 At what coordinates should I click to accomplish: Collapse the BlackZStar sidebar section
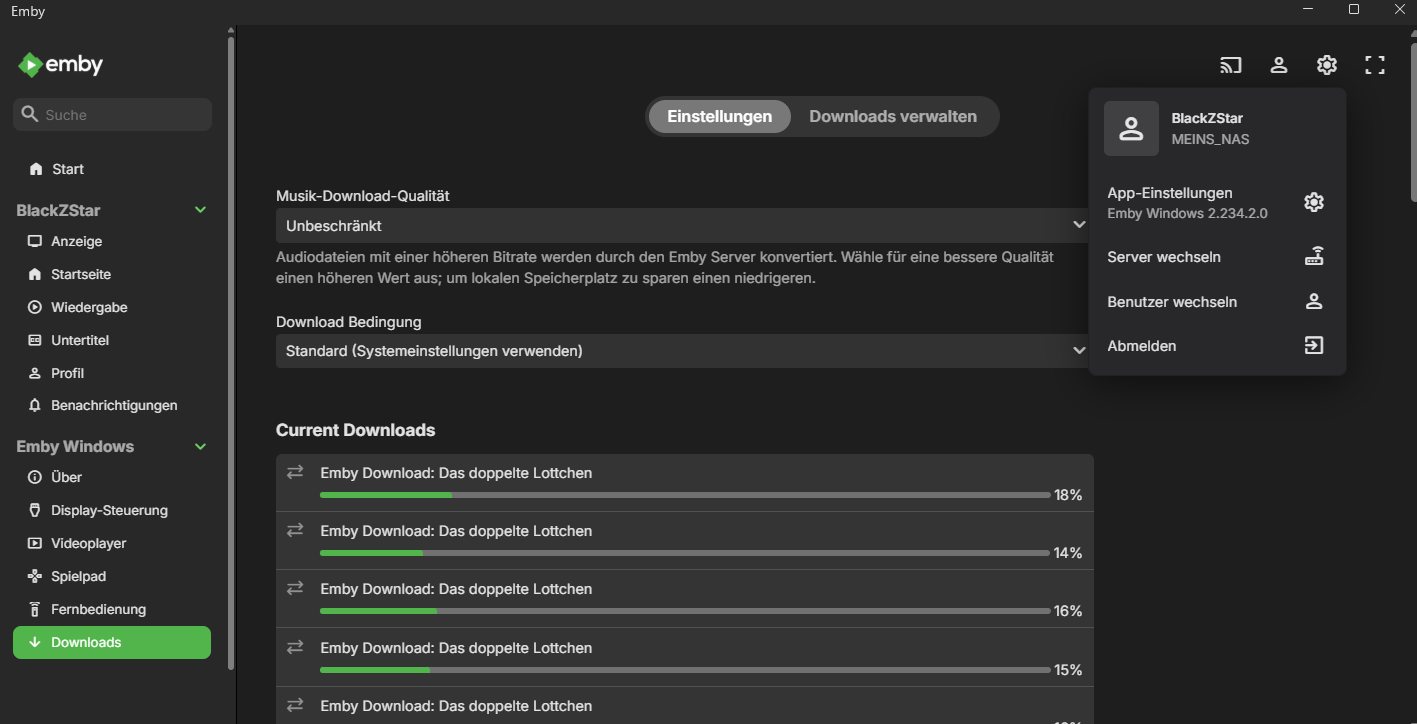coord(200,210)
